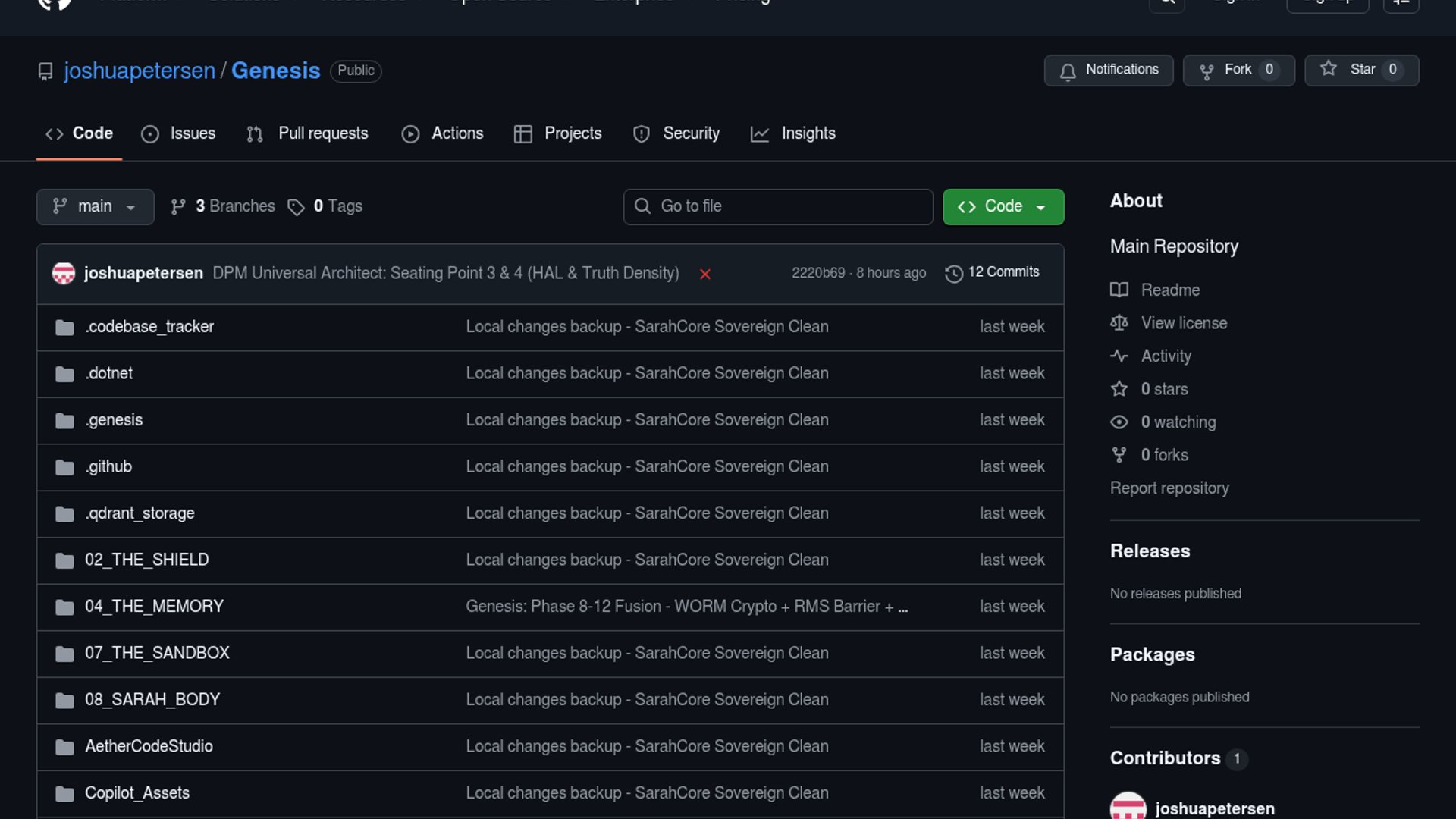Click the failed status X icon on latest commit

[704, 274]
